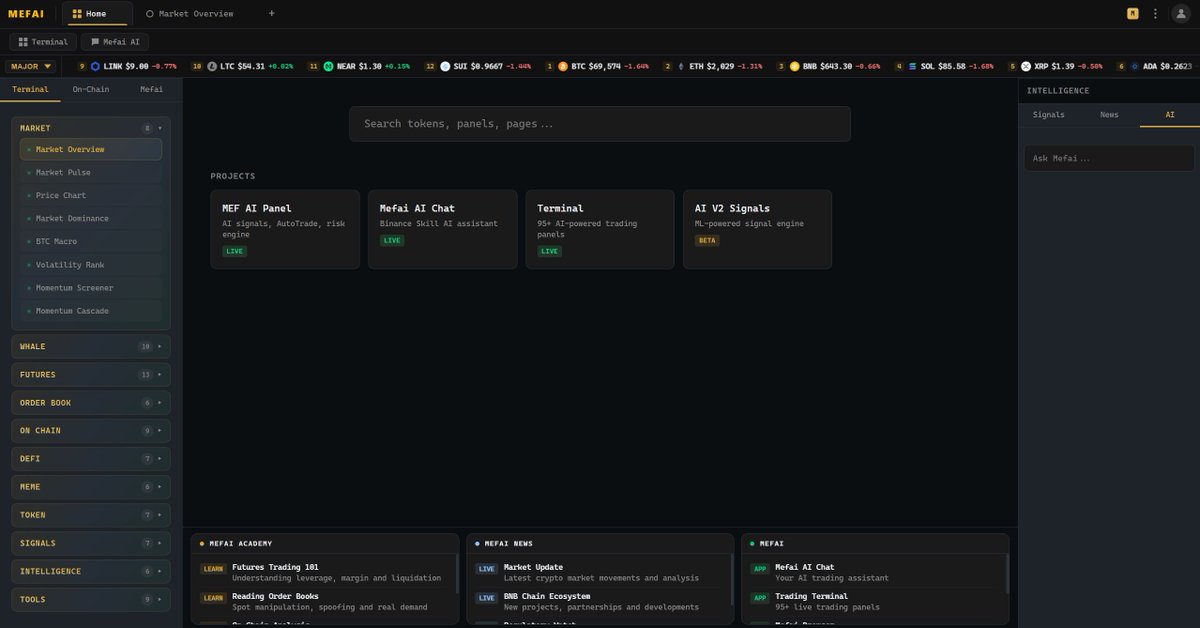The height and width of the screenshot is (628, 1200).
Task: Expand the MEME section
Action: click(x=91, y=487)
